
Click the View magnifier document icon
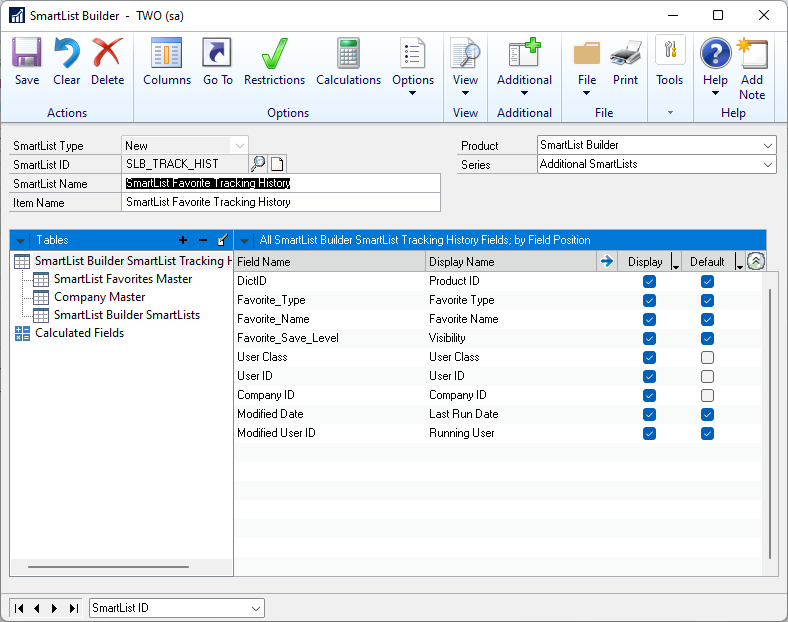click(x=465, y=53)
